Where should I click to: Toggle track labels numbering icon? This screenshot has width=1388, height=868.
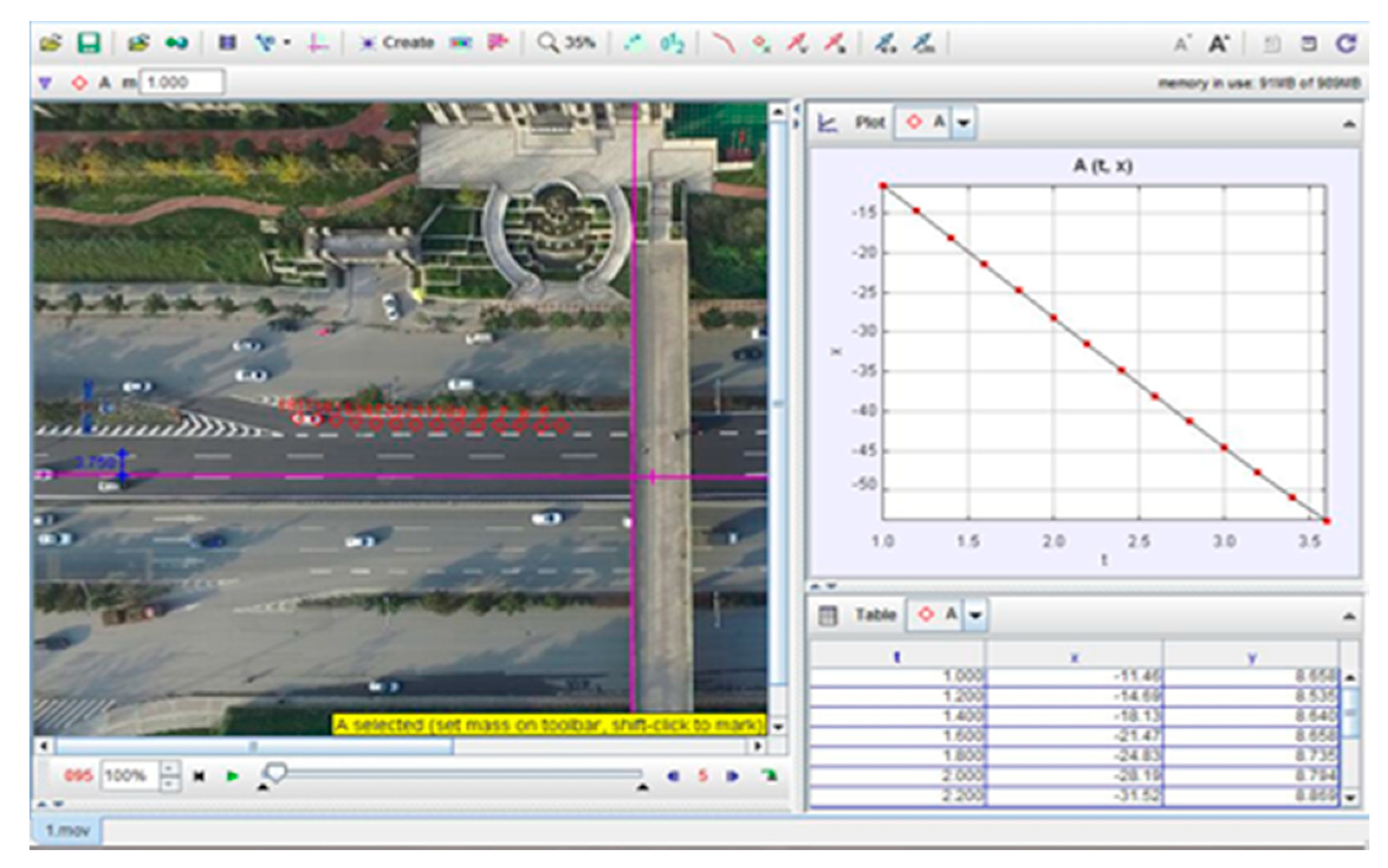(x=672, y=43)
